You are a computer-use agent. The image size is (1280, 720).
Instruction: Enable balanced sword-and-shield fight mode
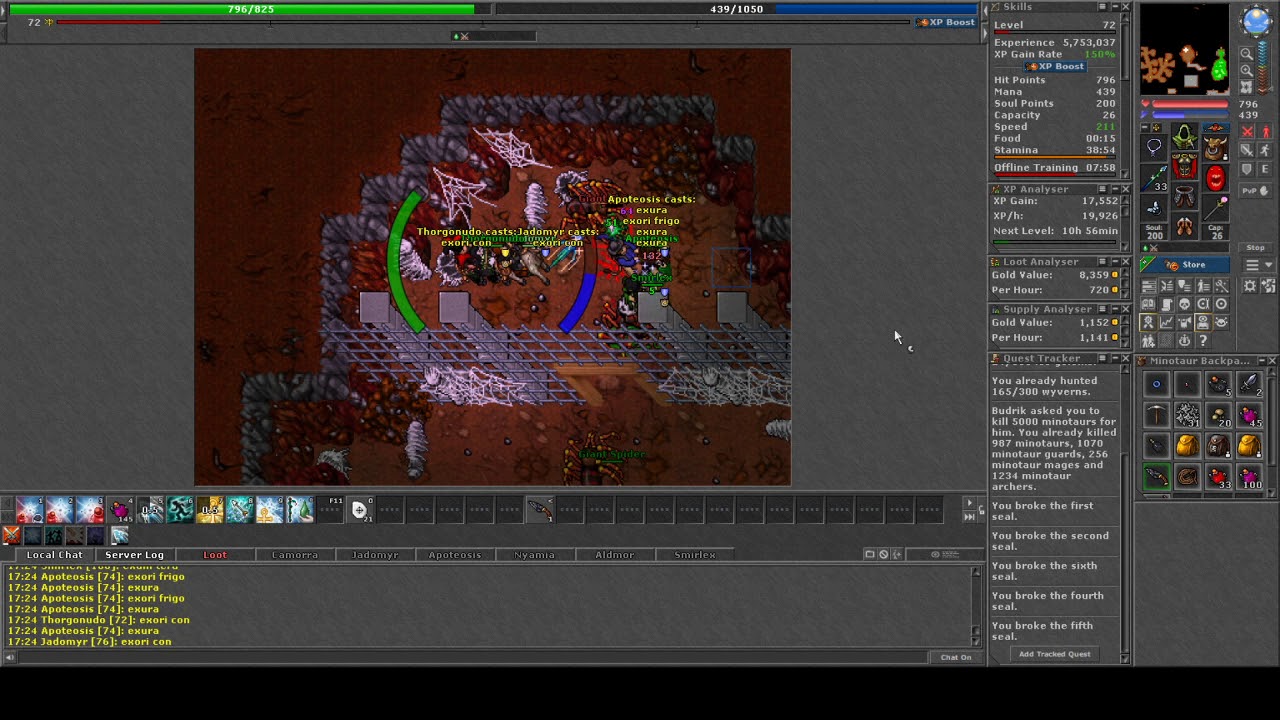click(x=1246, y=149)
